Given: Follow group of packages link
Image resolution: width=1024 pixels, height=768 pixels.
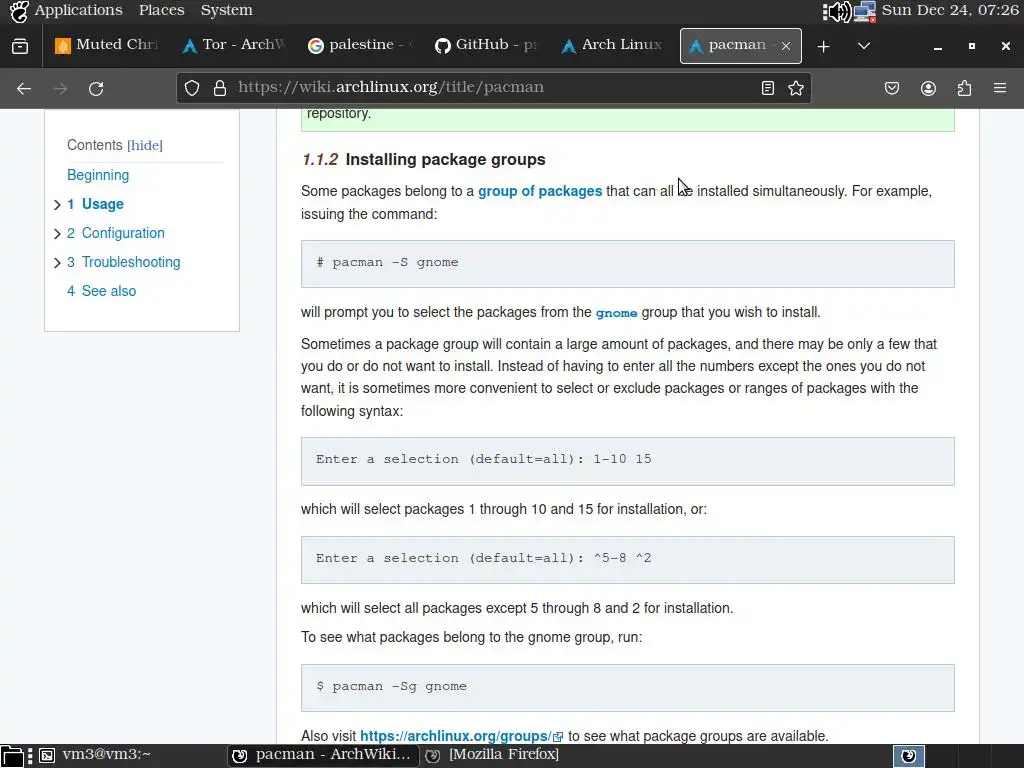Looking at the screenshot, I should tap(540, 191).
